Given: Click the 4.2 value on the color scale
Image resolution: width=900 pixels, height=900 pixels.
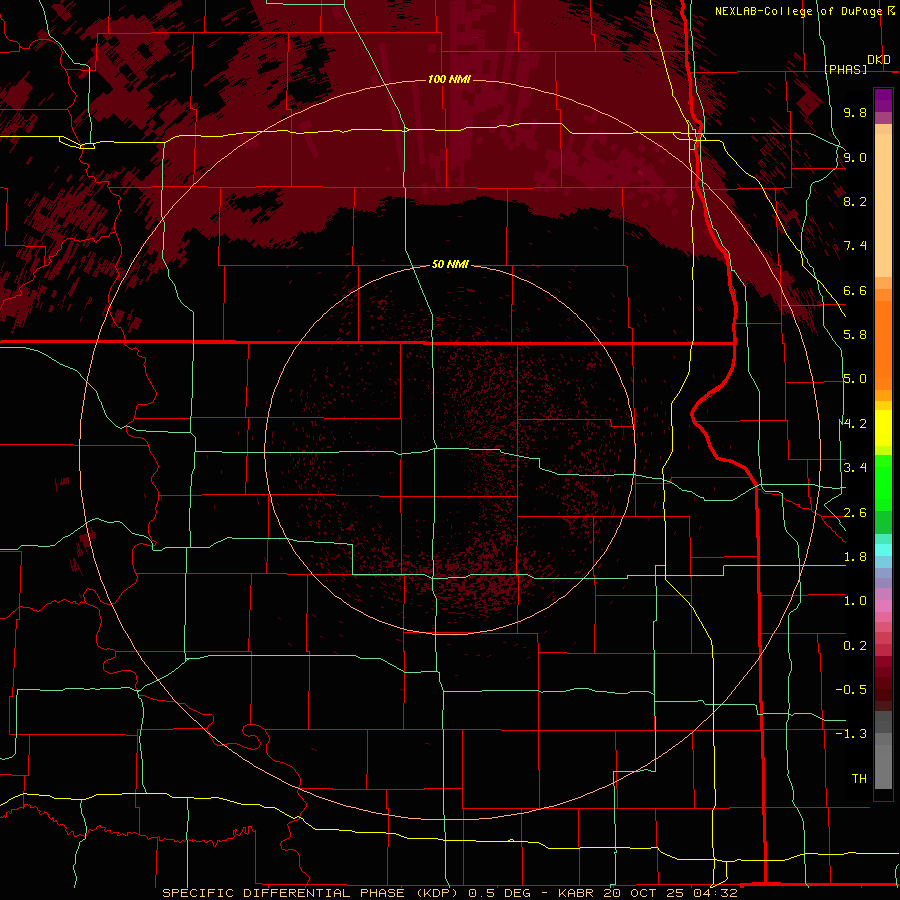Looking at the screenshot, I should point(855,424).
